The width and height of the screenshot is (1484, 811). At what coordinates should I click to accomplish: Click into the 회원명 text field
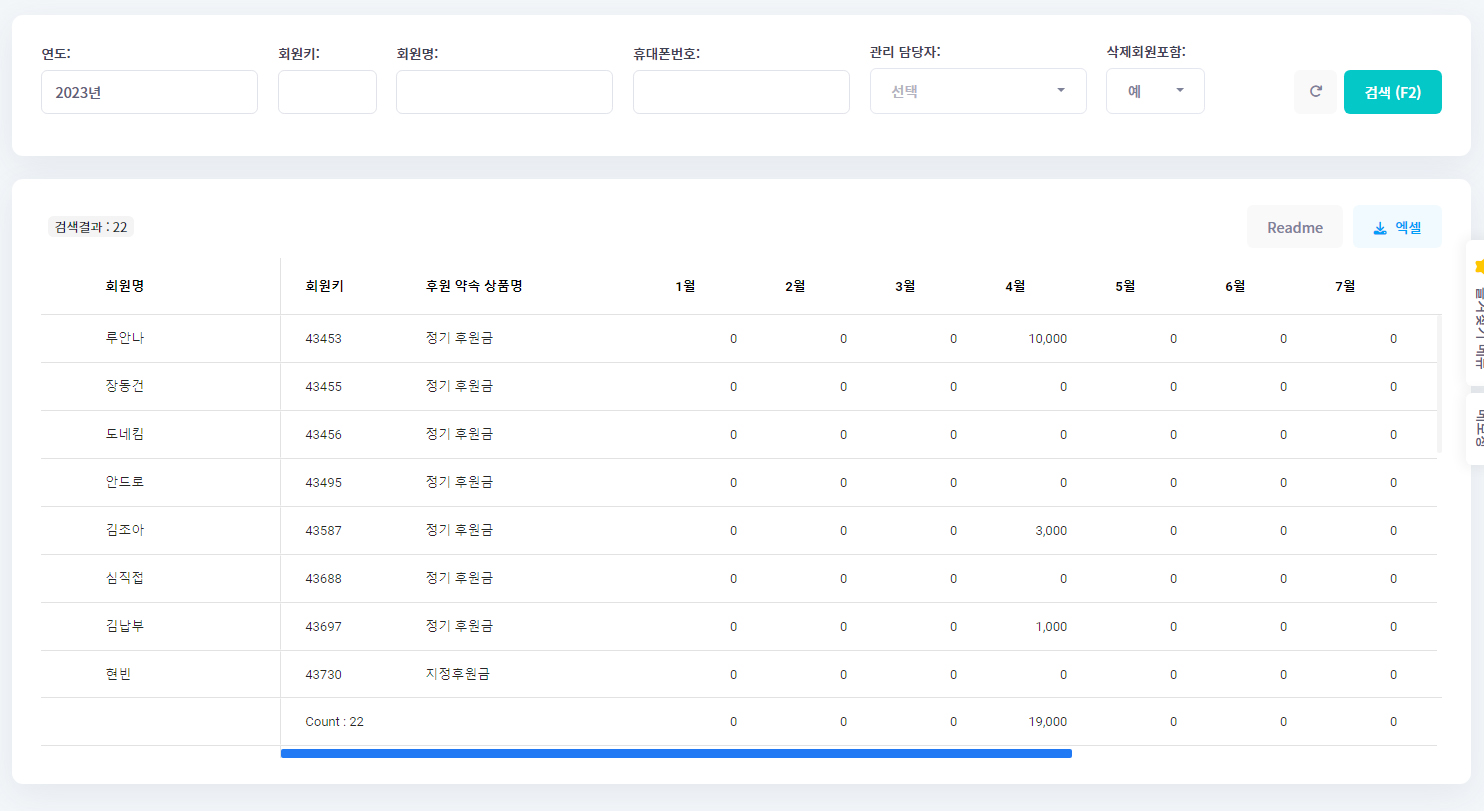click(x=504, y=92)
